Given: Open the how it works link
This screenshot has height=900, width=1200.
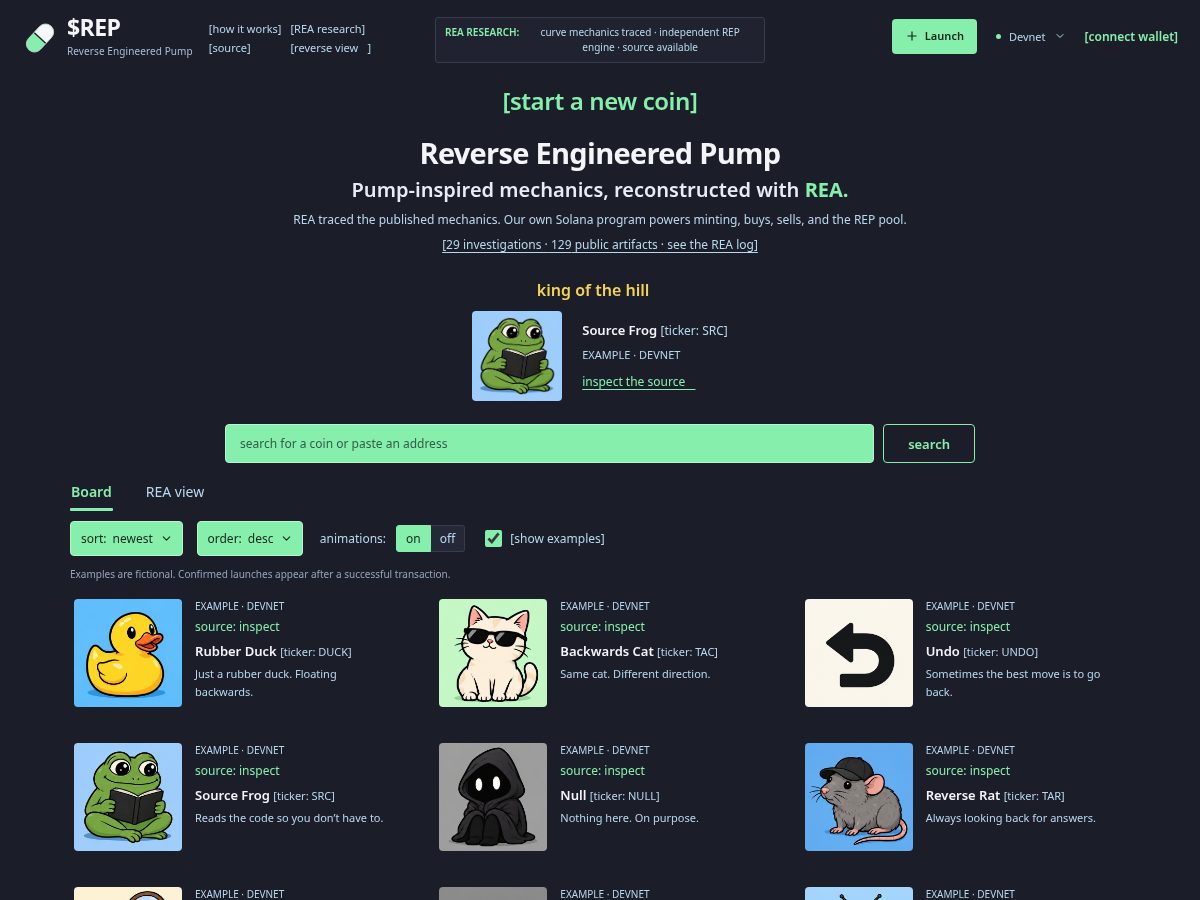Looking at the screenshot, I should tap(245, 29).
